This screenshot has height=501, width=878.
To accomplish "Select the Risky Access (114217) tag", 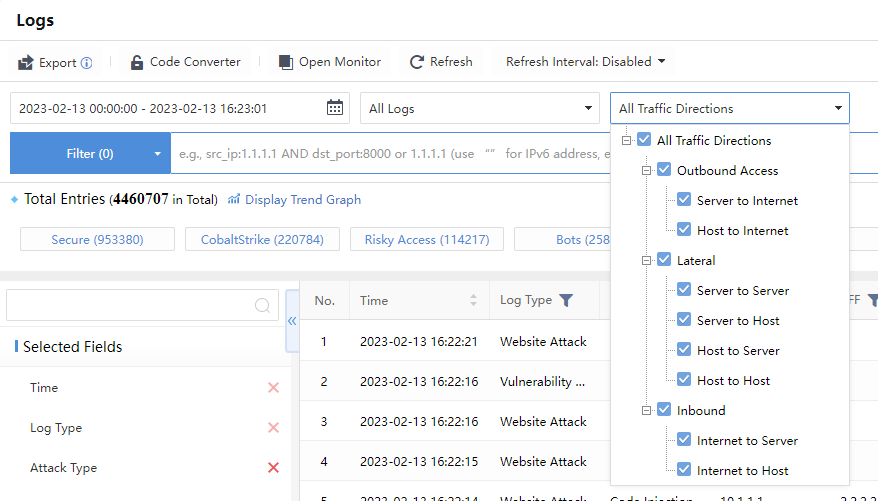I will 427,240.
